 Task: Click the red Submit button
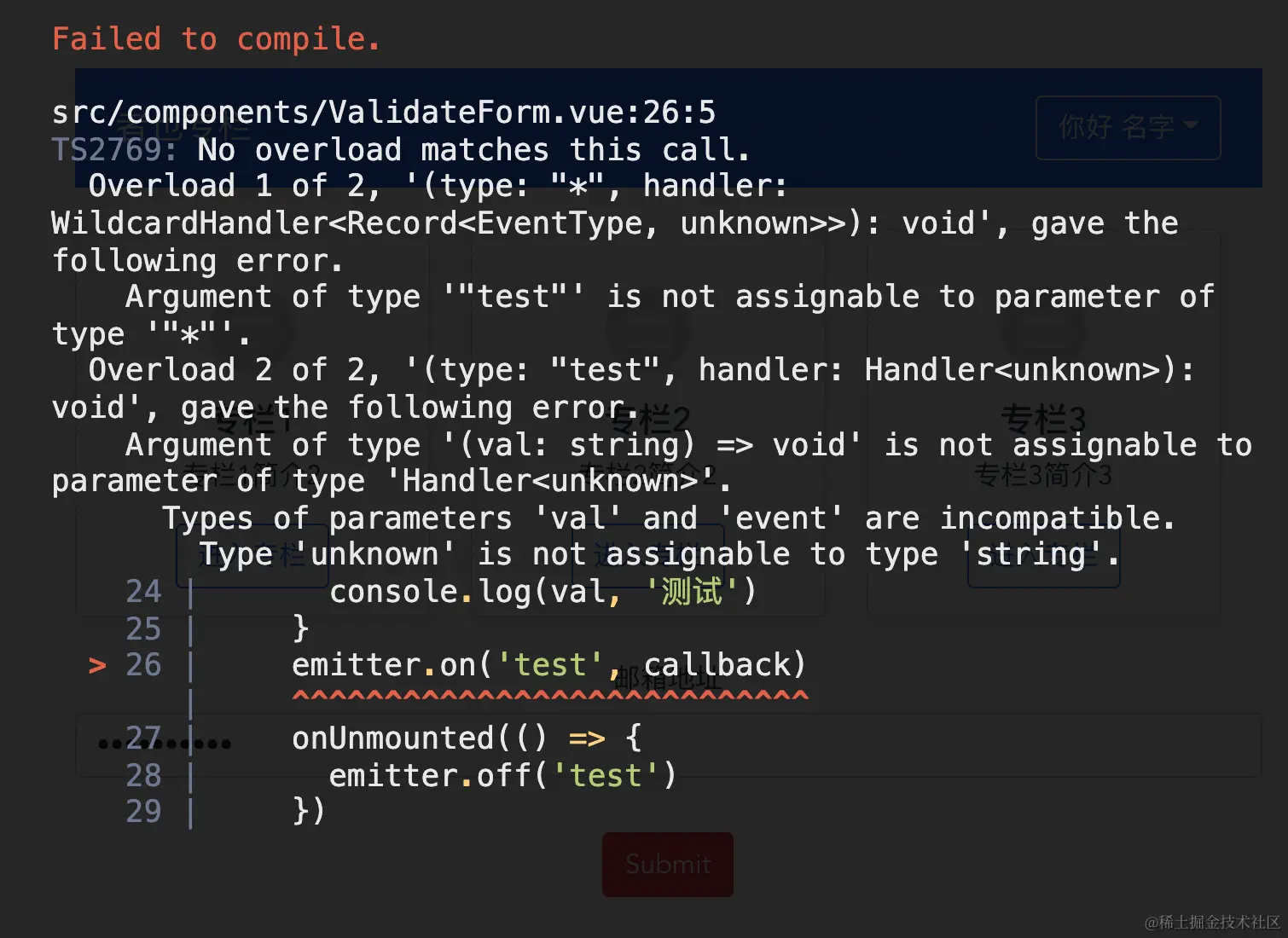coord(668,864)
